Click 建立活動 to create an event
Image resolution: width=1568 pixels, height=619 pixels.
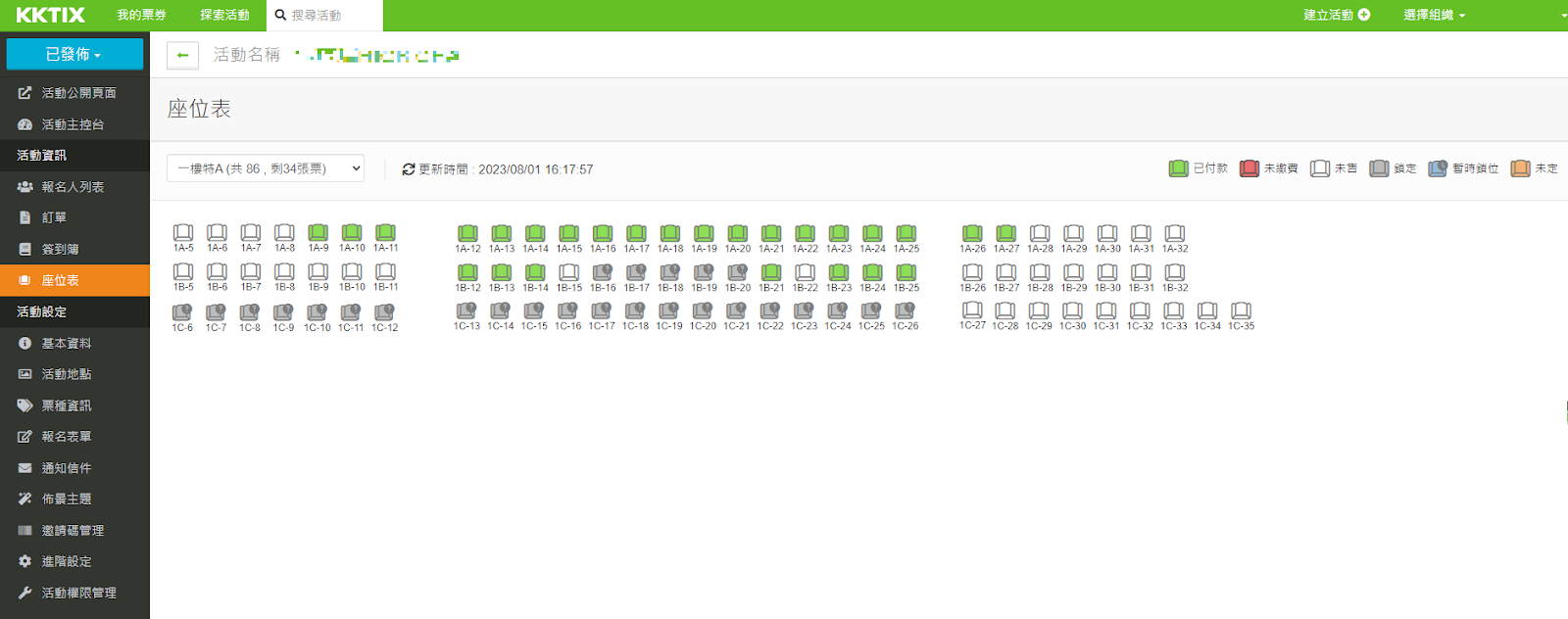pos(1337,15)
